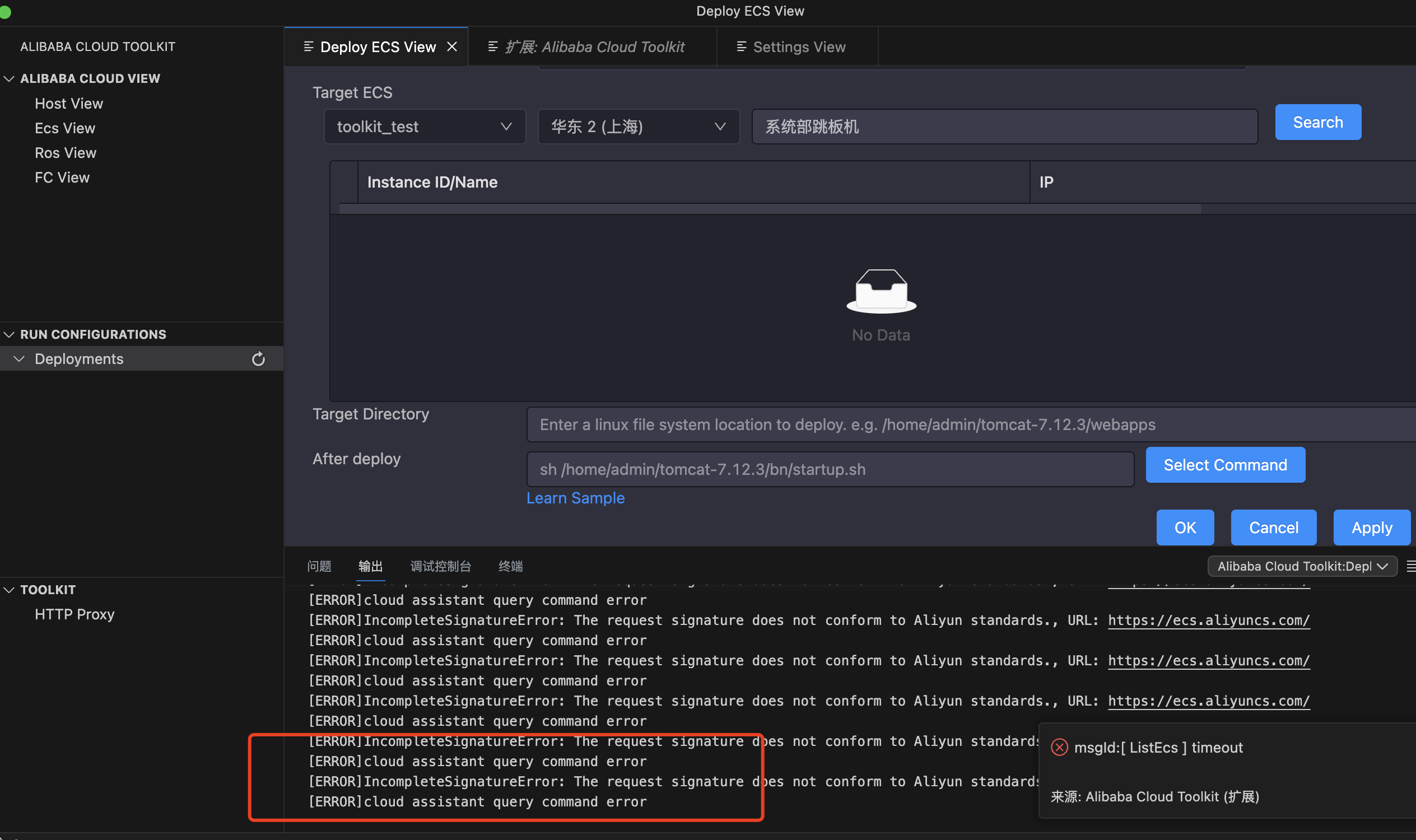Open the 华东 2 (上海) region dropdown
The height and width of the screenshot is (840, 1416).
(x=638, y=126)
